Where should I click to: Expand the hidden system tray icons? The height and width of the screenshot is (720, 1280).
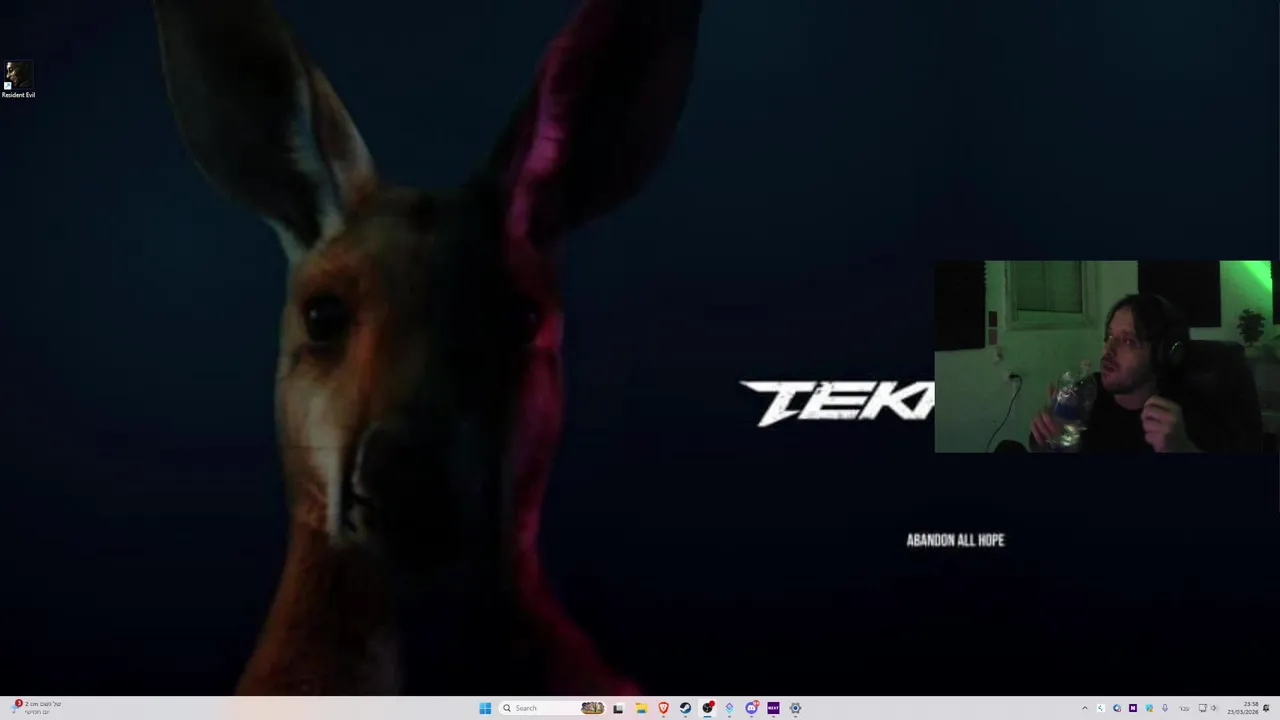(x=1085, y=708)
